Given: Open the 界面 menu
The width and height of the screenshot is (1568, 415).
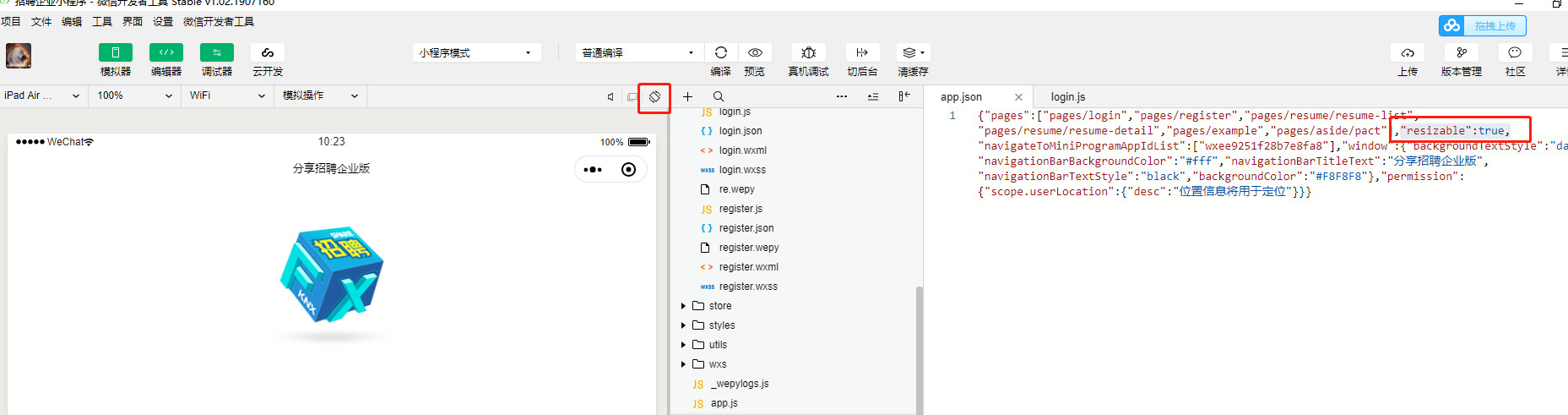Looking at the screenshot, I should coord(133,22).
